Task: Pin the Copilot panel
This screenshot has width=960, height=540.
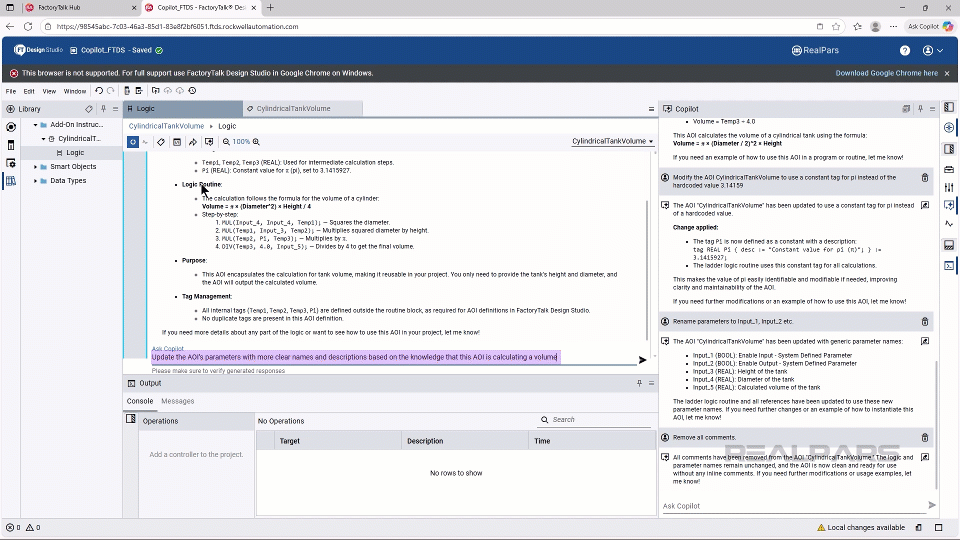Action: click(x=920, y=109)
